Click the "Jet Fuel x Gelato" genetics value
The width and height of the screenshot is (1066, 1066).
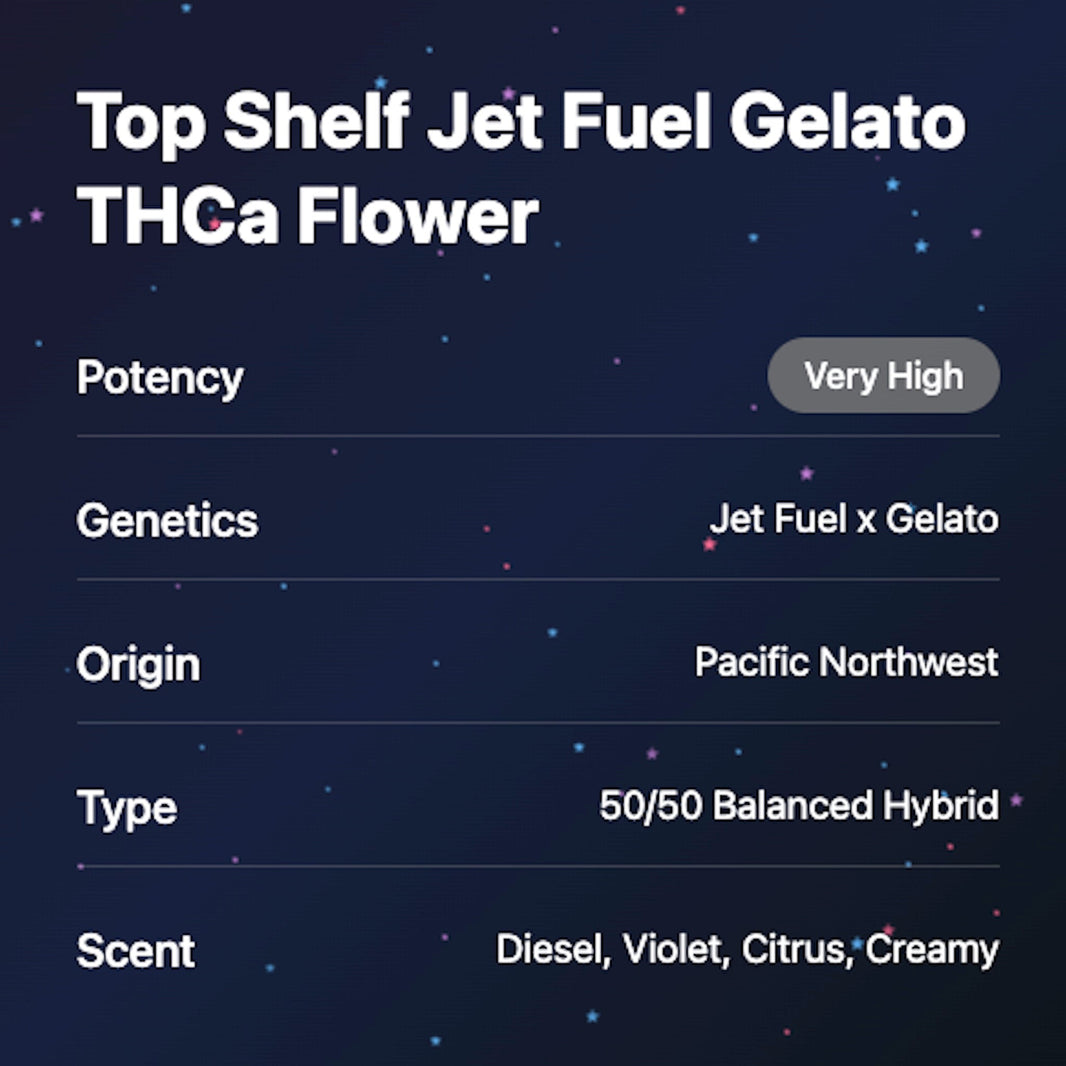pos(853,519)
